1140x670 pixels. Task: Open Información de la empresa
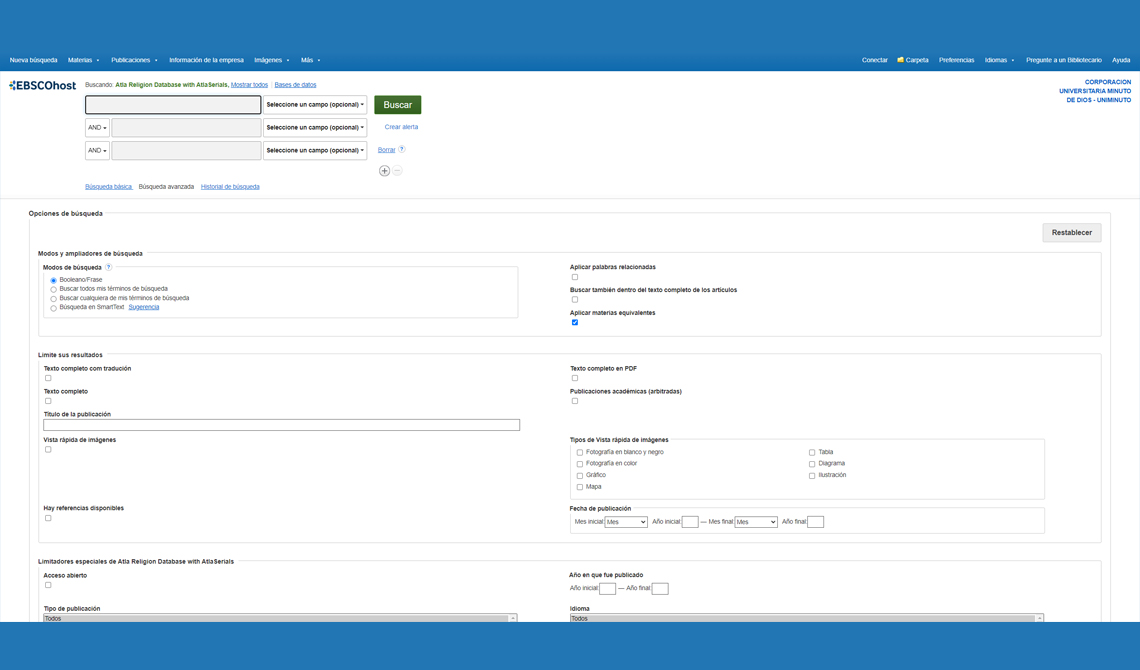[x=206, y=60]
